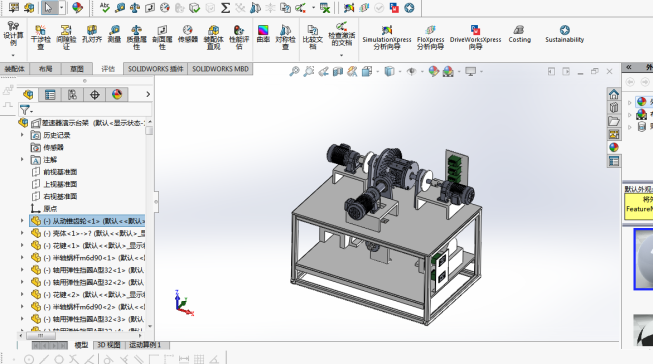The width and height of the screenshot is (653, 364).
Task: Open Edit Appearance colored sphere icon
Action: (434, 72)
